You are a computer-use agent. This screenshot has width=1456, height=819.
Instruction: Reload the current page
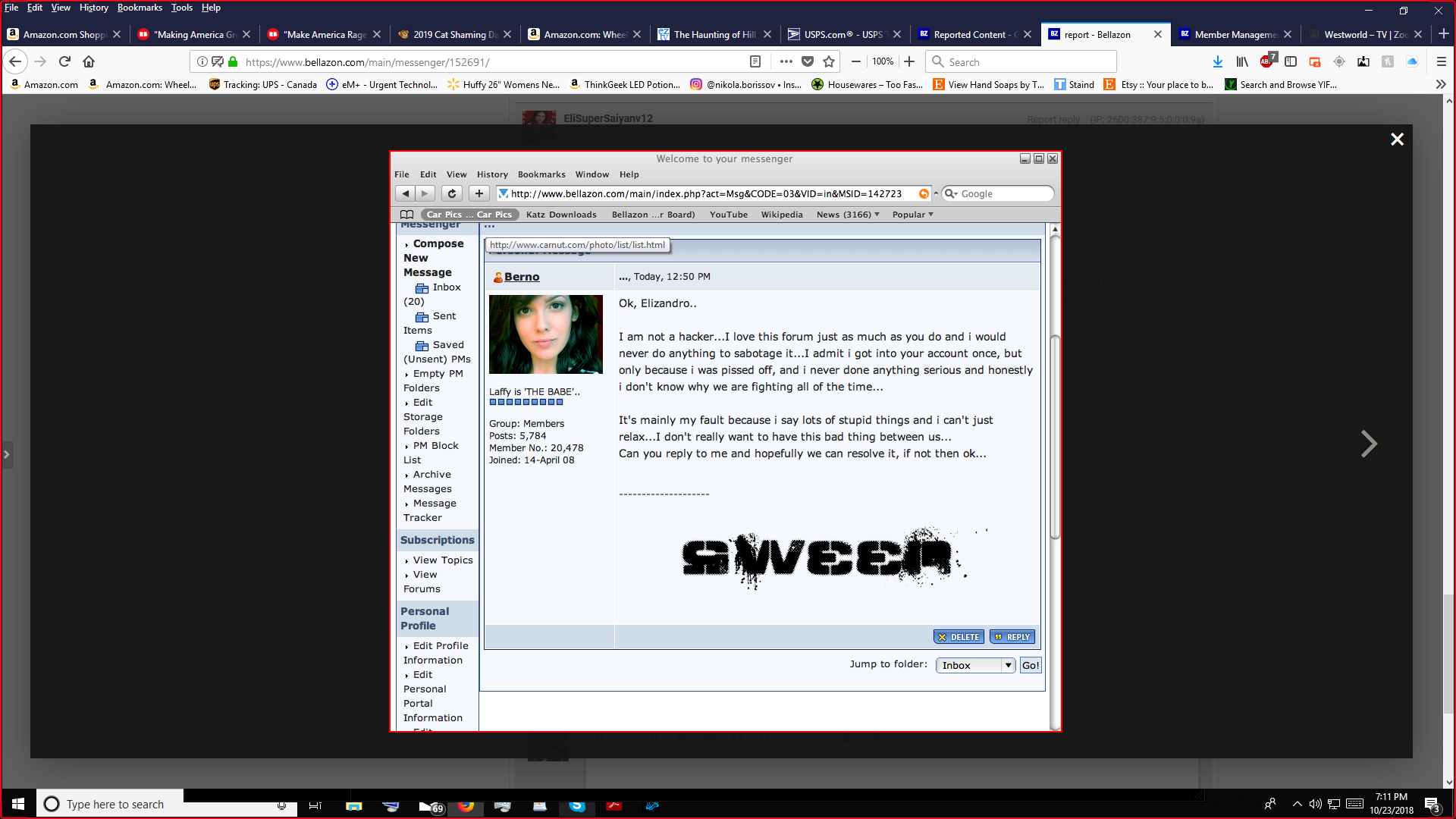pyautogui.click(x=64, y=61)
